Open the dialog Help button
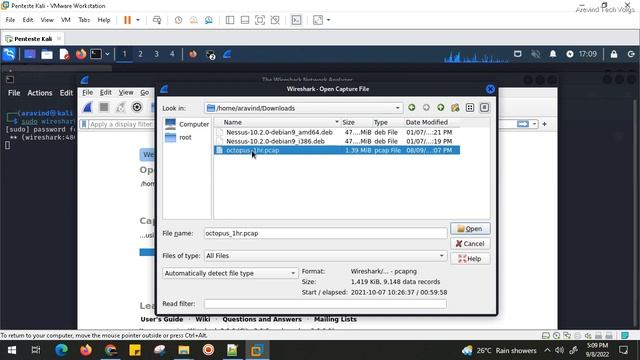The image size is (640, 360). pyautogui.click(x=470, y=259)
